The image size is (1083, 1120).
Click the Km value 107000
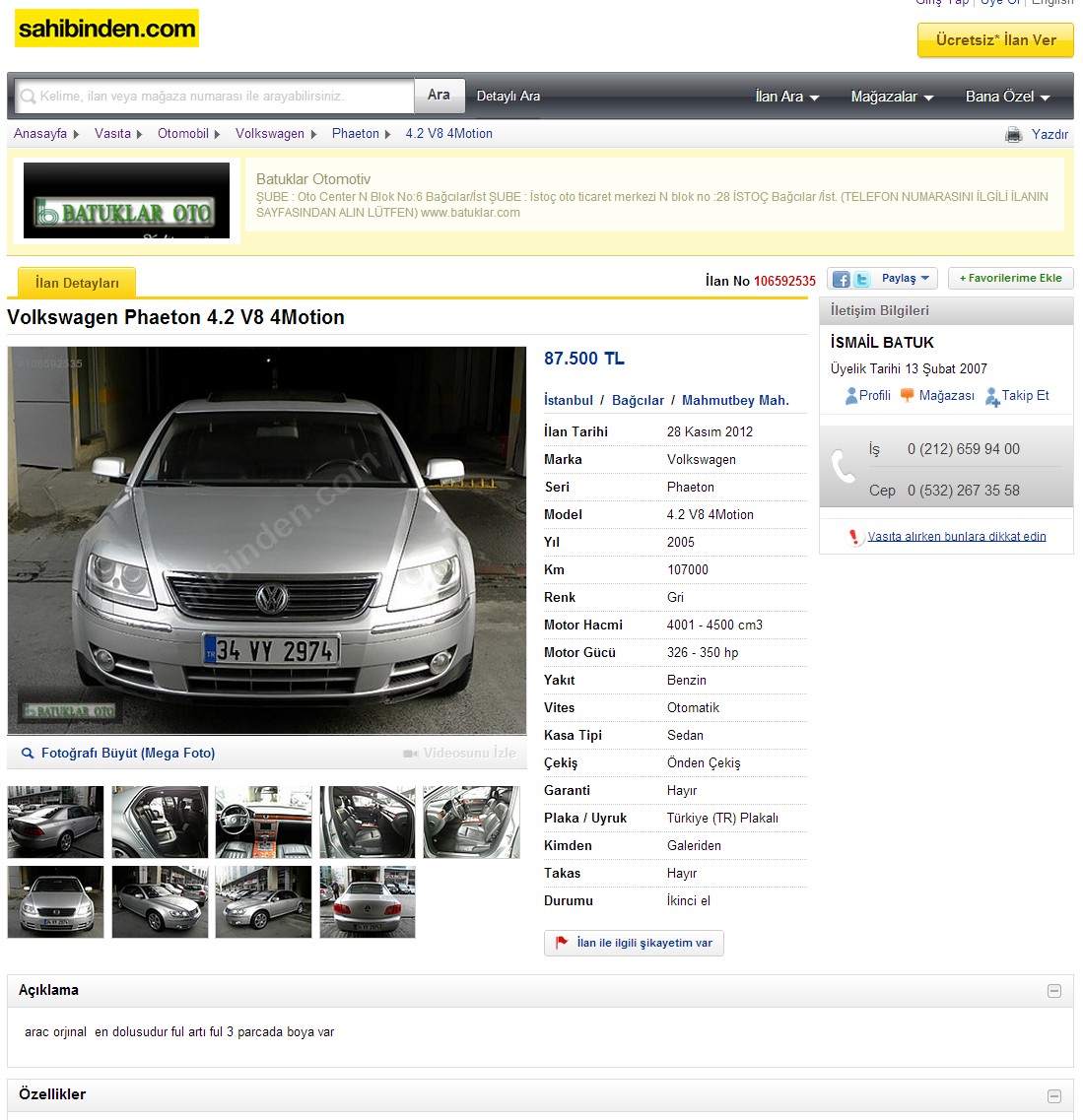(687, 570)
